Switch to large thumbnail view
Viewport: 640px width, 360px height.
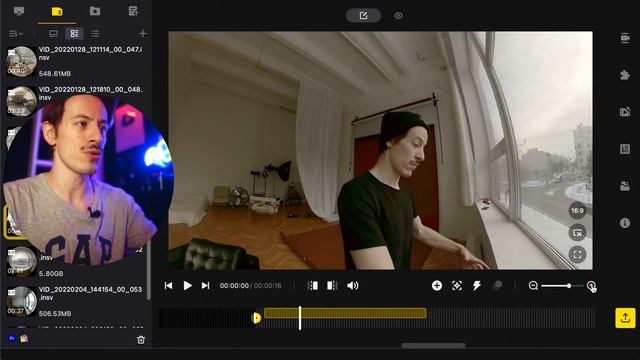click(x=53, y=33)
